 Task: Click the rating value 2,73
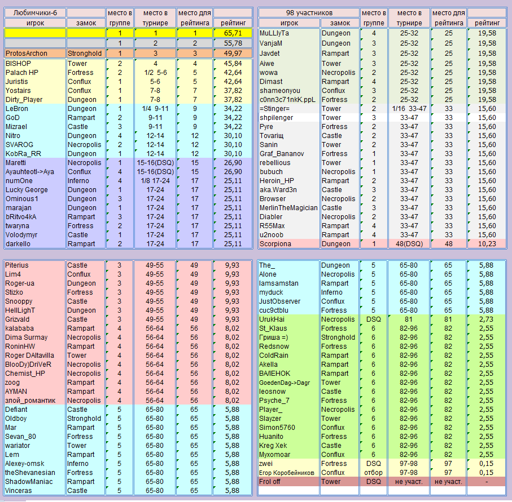click(x=486, y=319)
